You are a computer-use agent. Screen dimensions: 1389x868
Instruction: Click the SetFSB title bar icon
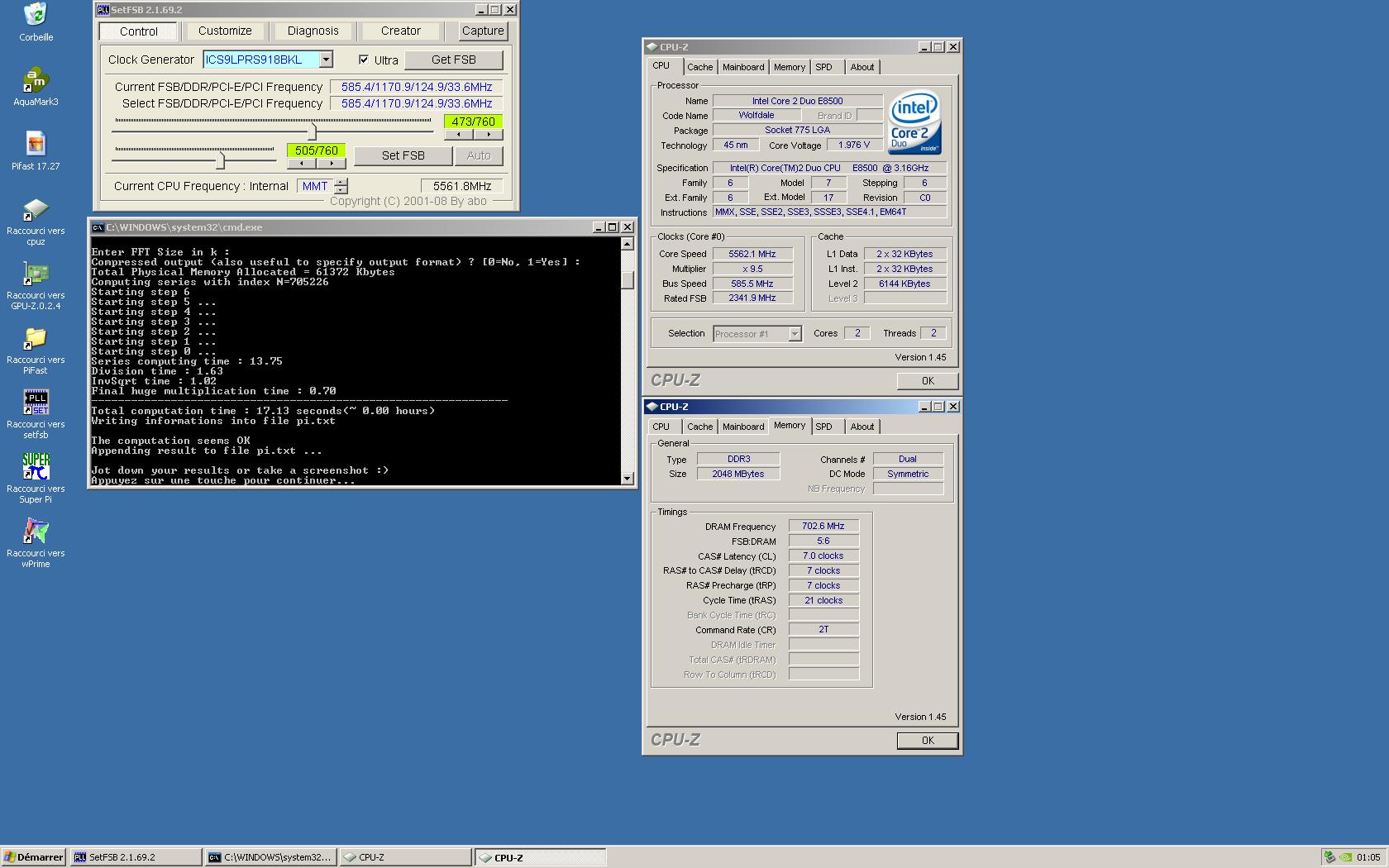click(103, 10)
